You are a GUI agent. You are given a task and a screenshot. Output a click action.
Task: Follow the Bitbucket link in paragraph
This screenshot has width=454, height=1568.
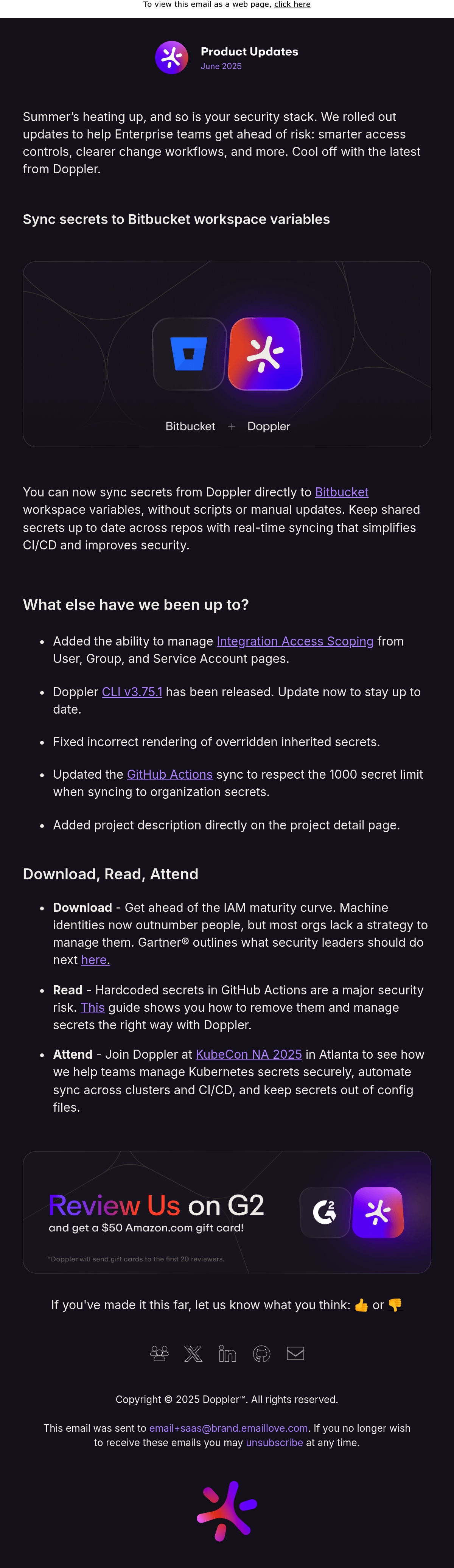click(x=341, y=492)
